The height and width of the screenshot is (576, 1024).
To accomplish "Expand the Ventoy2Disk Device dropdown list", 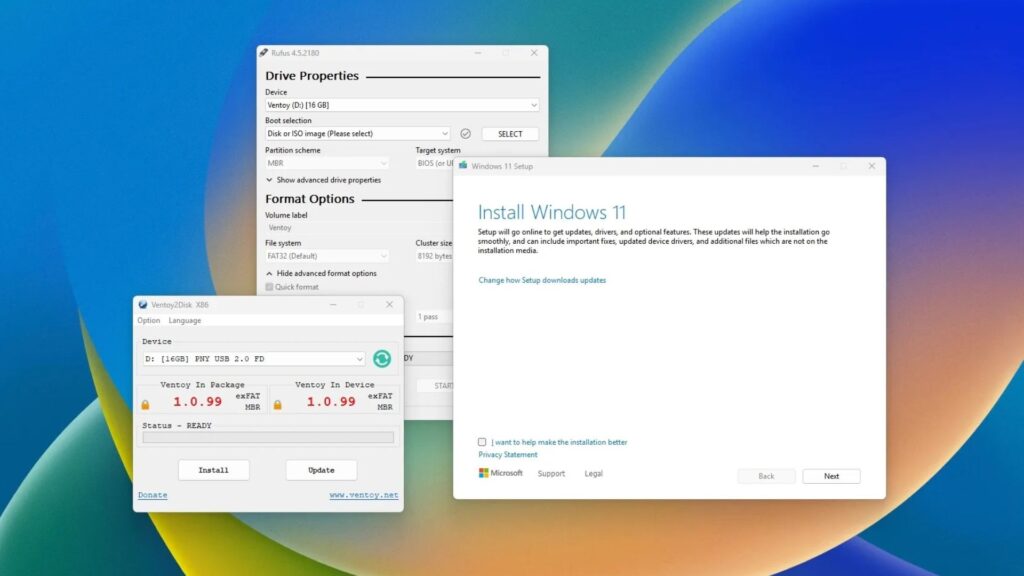I will pos(254,359).
